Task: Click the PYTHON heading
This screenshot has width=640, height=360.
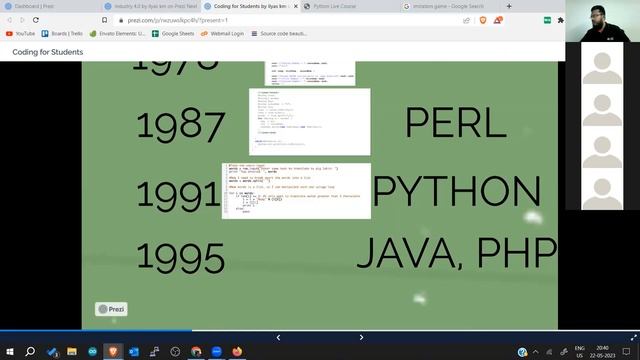Action: tap(457, 191)
